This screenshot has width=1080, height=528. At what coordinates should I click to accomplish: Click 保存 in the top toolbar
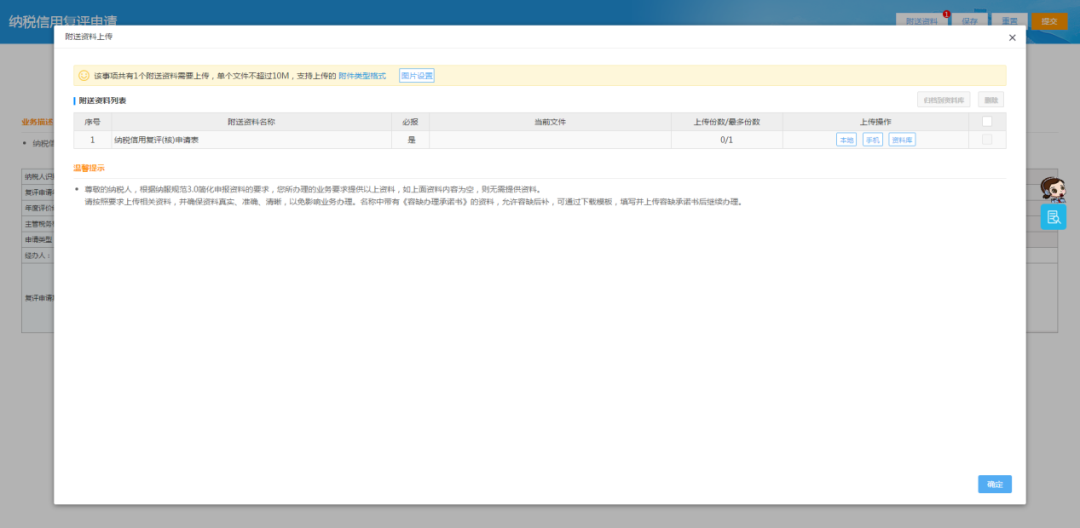point(969,21)
